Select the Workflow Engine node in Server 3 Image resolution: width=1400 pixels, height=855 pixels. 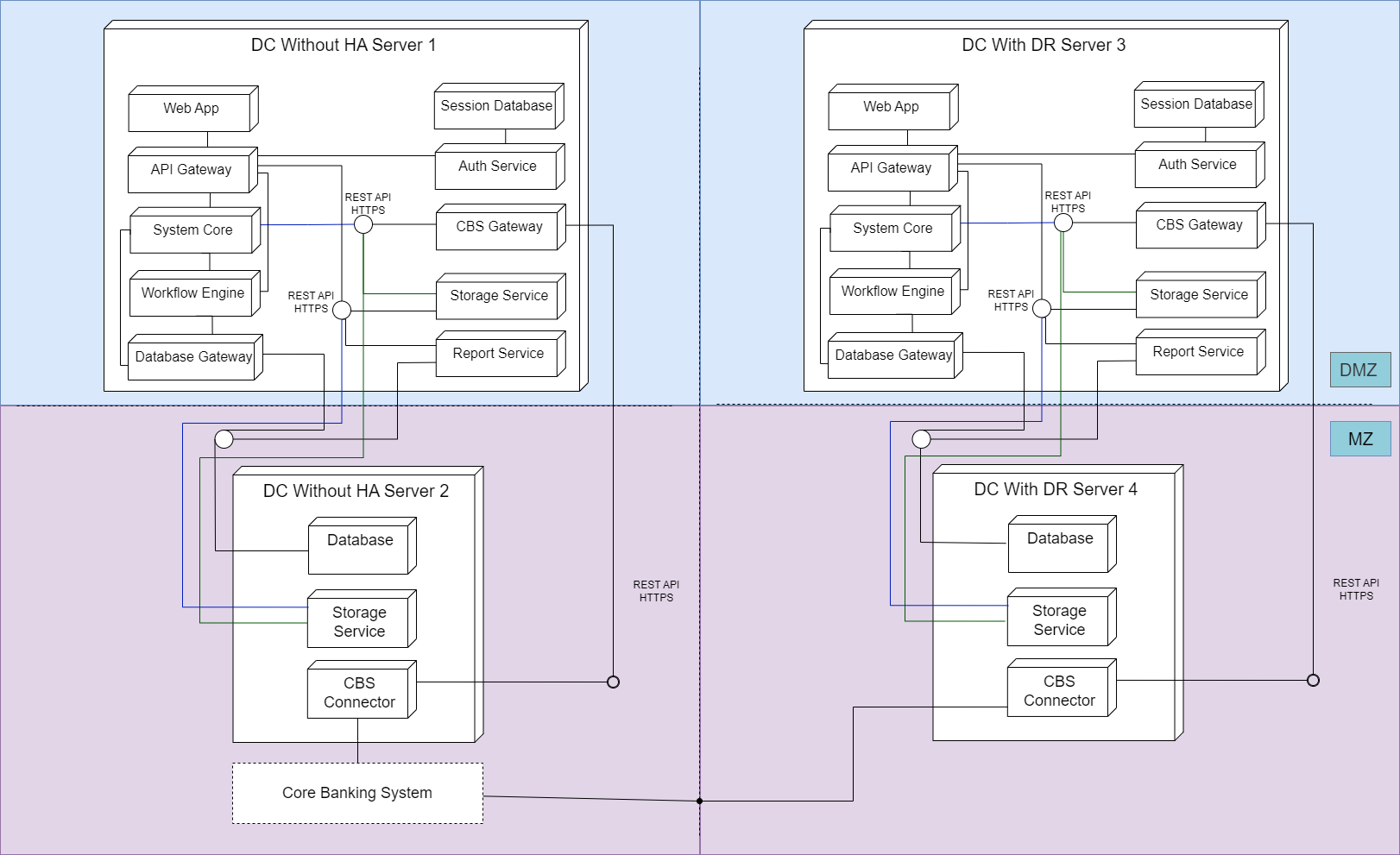point(895,292)
